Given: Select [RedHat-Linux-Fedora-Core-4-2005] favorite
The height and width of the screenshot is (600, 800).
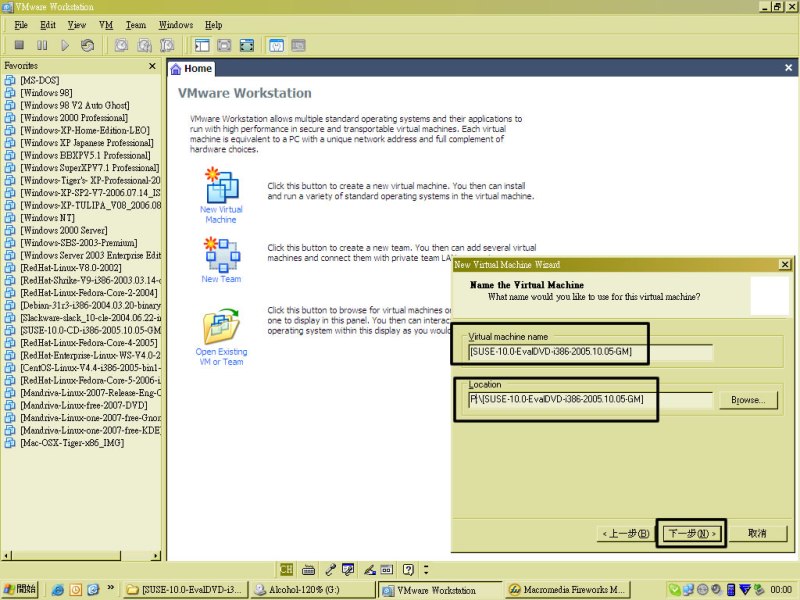Looking at the screenshot, I should tap(89, 343).
